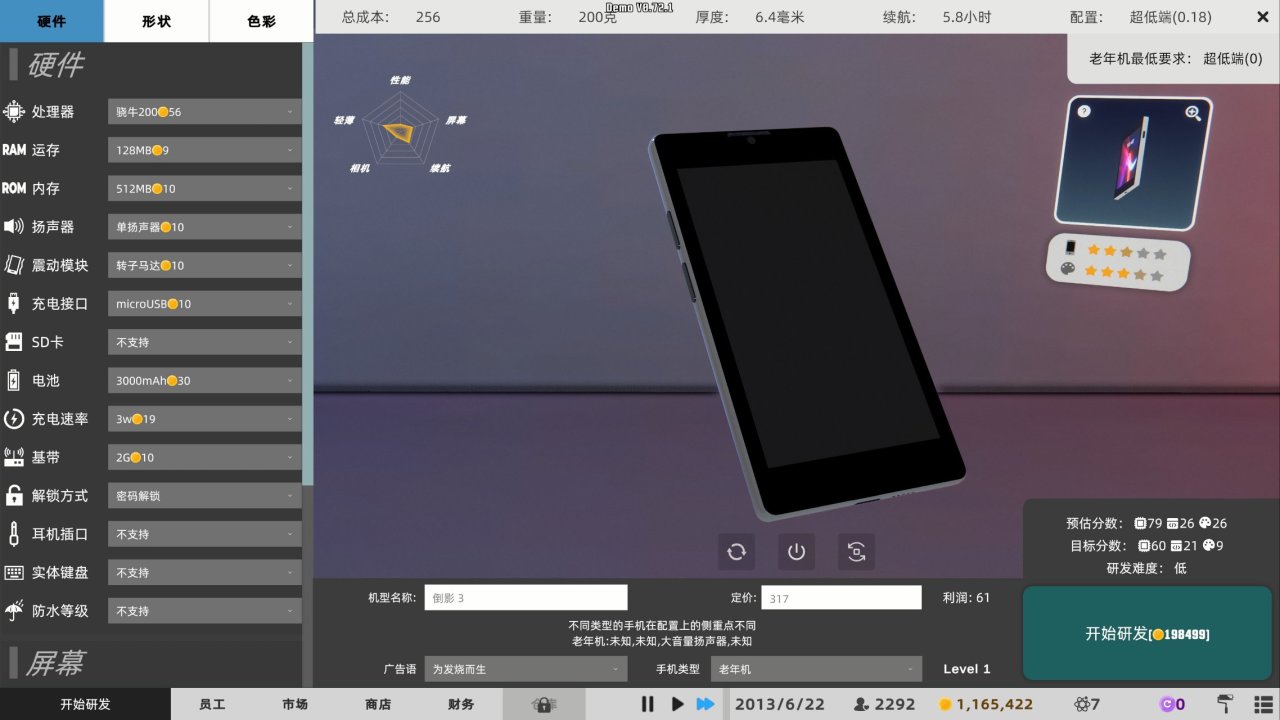
Task: Close the phone design screen
Action: click(x=1262, y=17)
